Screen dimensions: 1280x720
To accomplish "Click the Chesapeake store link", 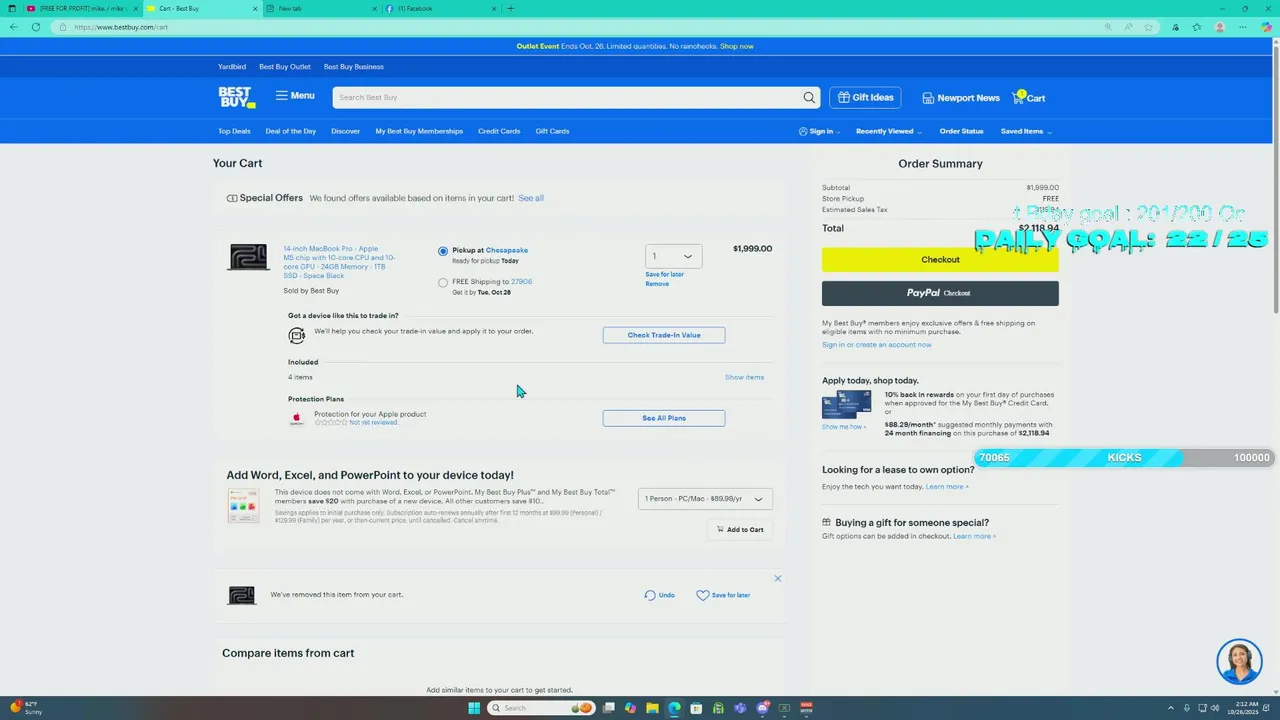I will [x=507, y=250].
